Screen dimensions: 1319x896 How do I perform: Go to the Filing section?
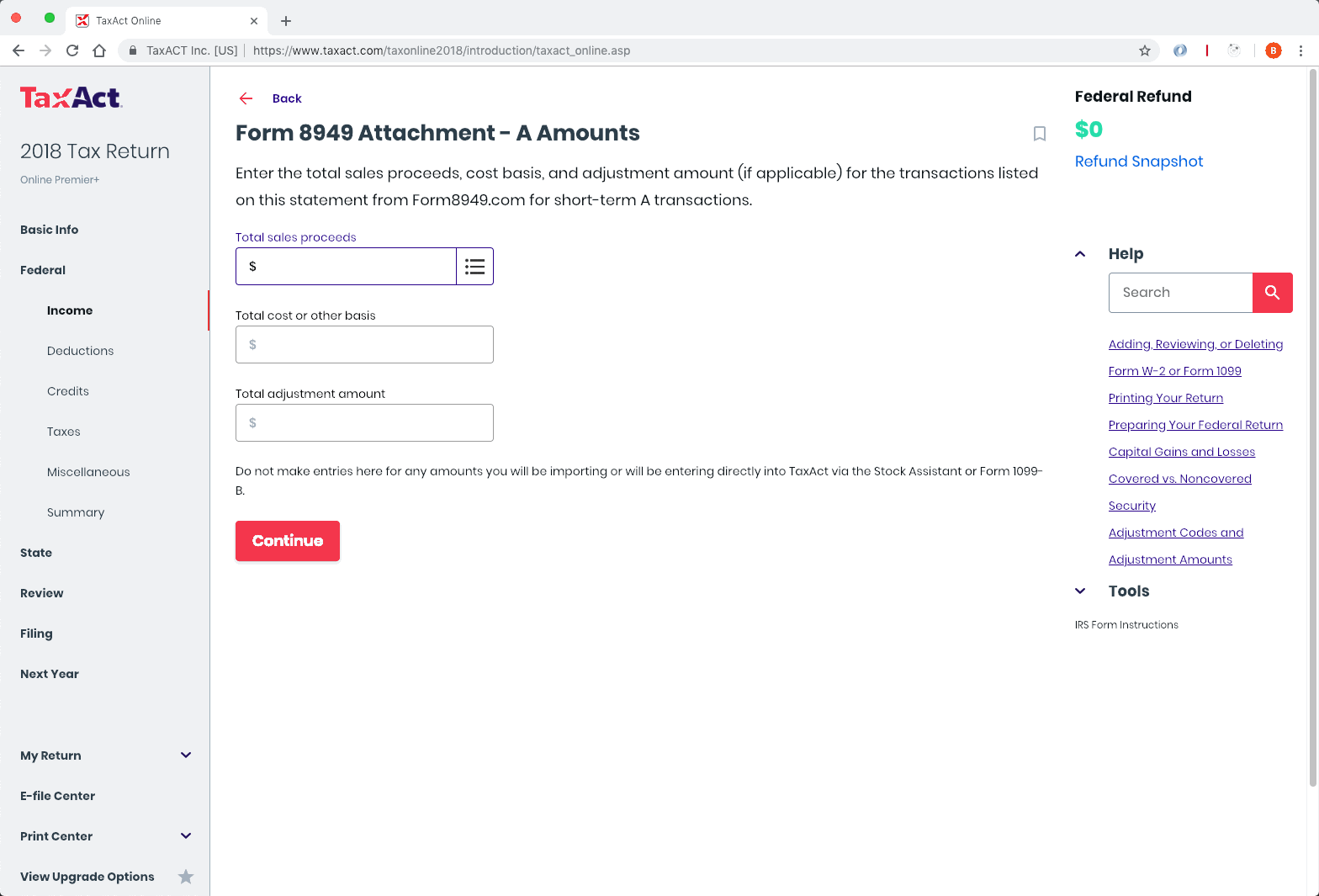pos(36,634)
